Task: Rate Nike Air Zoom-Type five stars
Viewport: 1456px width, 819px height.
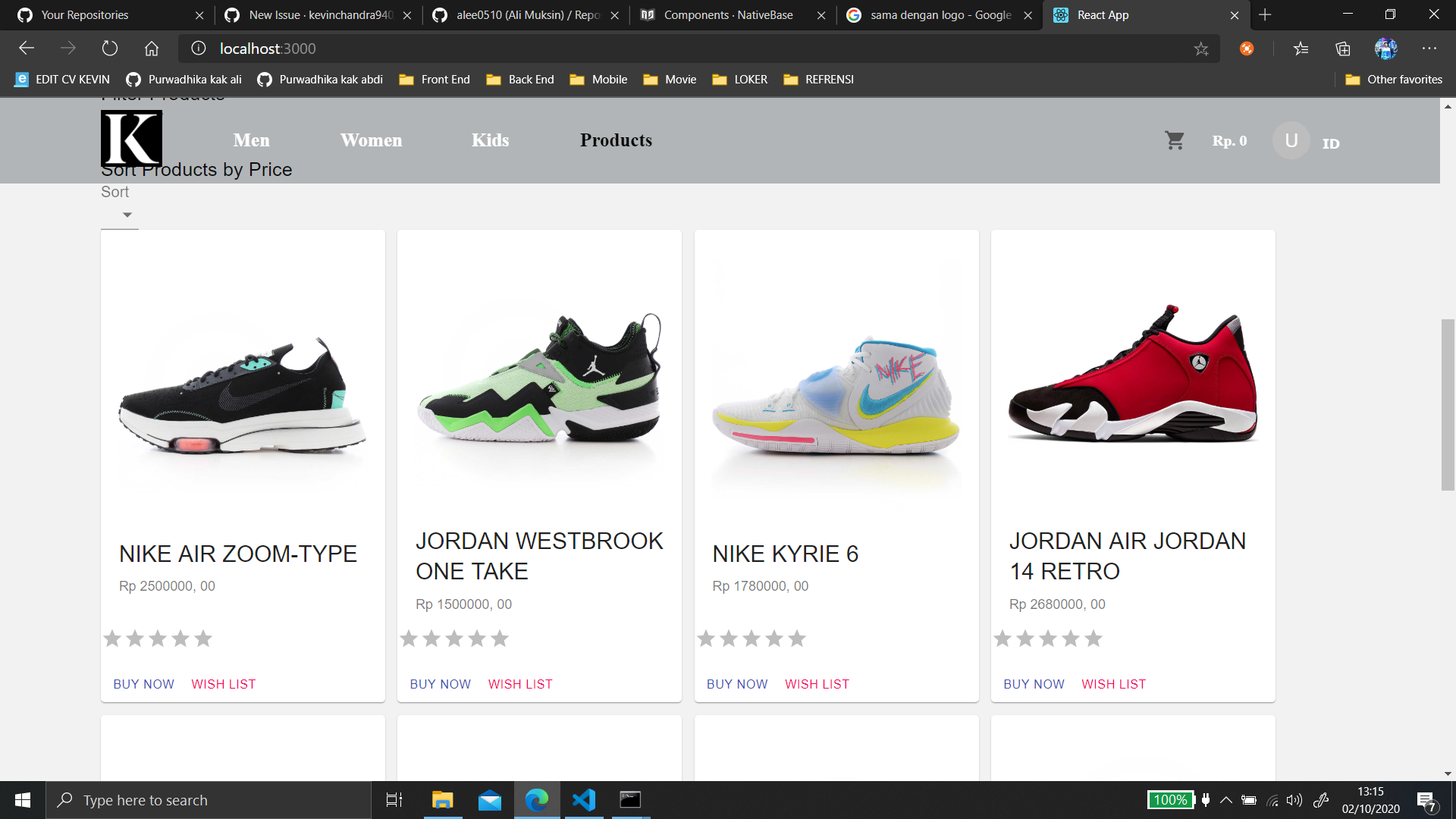Action: click(x=202, y=639)
